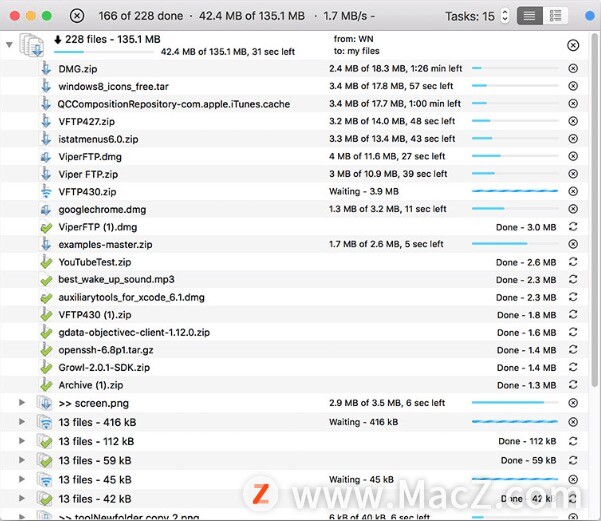This screenshot has width=601, height=521.
Task: Click the 'from: WN' source label
Action: pos(353,39)
